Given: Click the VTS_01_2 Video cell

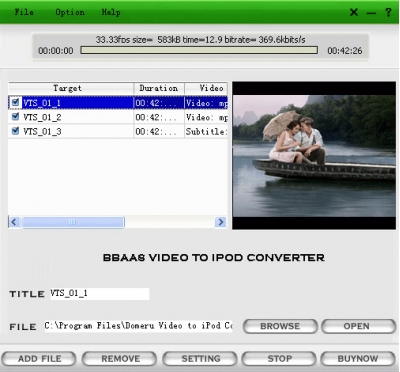Looking at the screenshot, I should click(x=206, y=117).
